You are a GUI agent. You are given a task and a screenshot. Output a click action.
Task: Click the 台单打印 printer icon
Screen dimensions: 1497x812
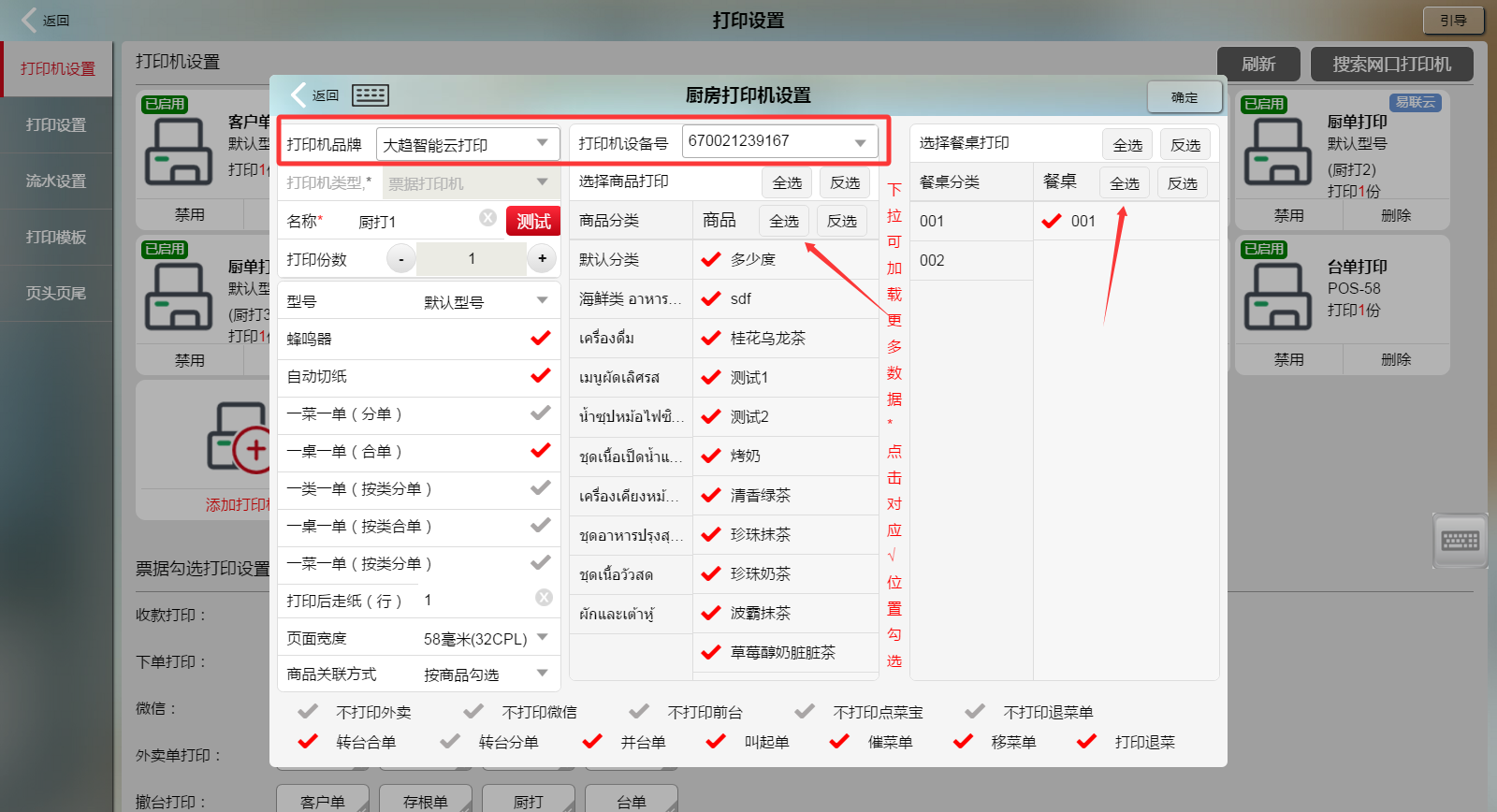(1277, 297)
